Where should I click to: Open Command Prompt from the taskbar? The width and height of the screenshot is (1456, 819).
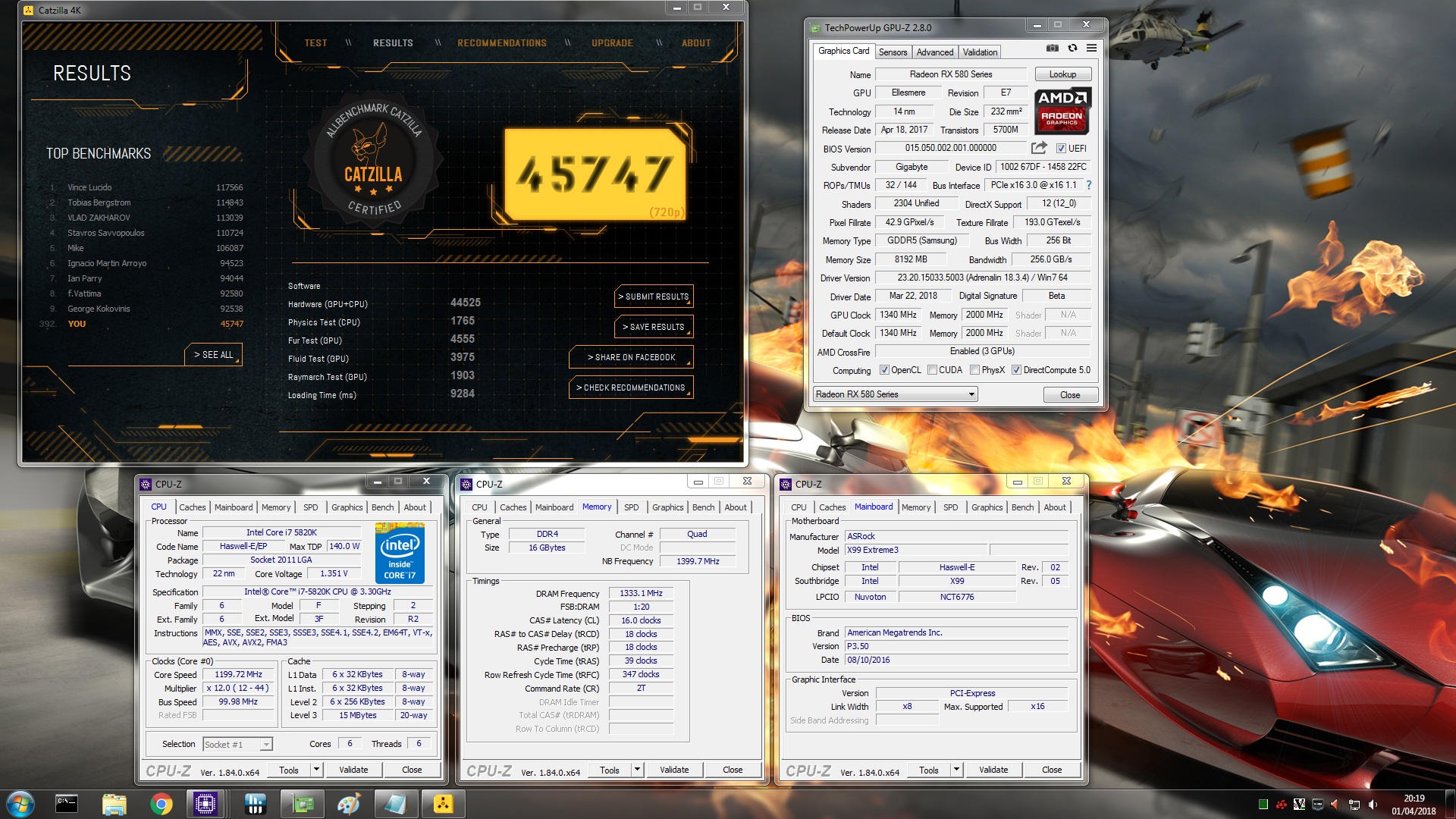coord(67,804)
